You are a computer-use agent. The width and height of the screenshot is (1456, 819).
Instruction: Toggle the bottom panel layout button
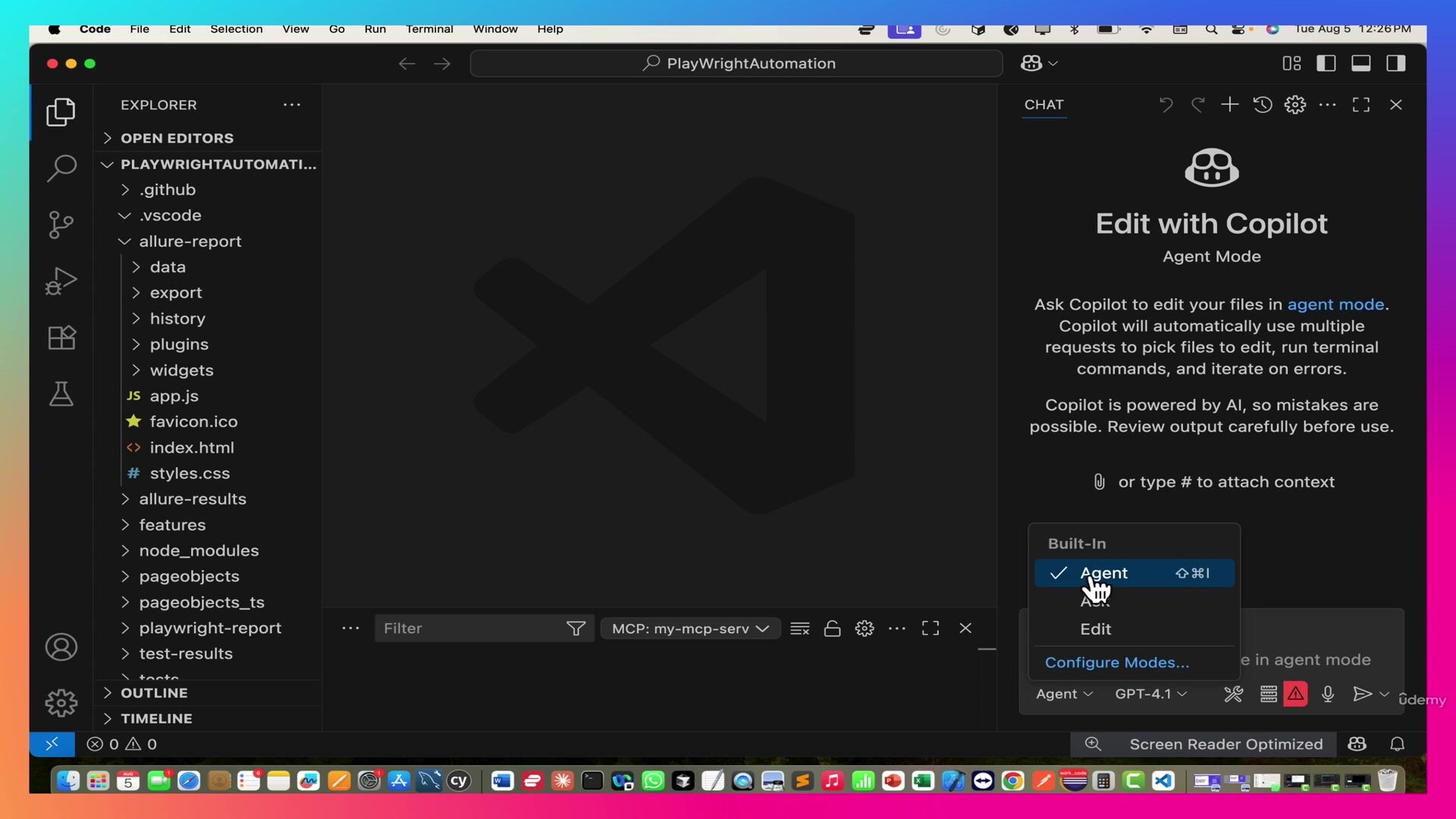pyautogui.click(x=1361, y=64)
